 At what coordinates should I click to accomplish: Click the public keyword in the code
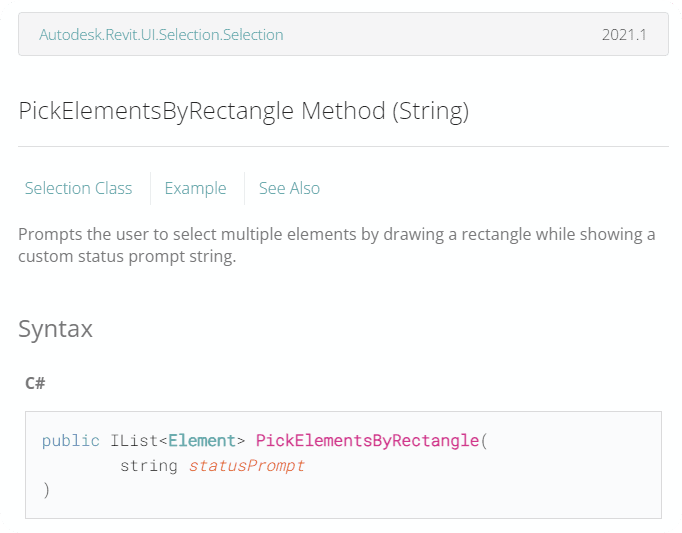(x=71, y=441)
